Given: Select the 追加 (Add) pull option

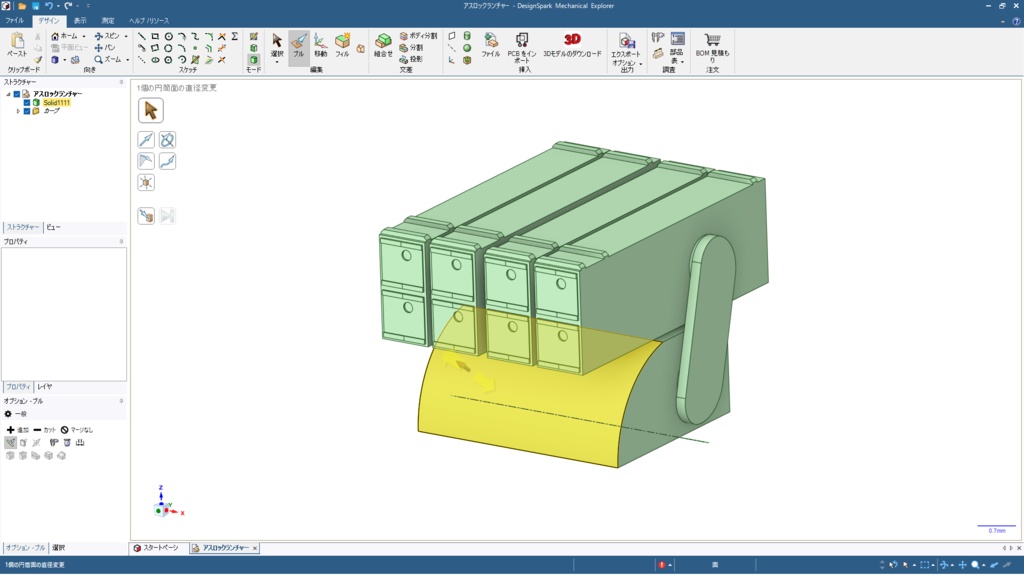Looking at the screenshot, I should click(x=18, y=430).
